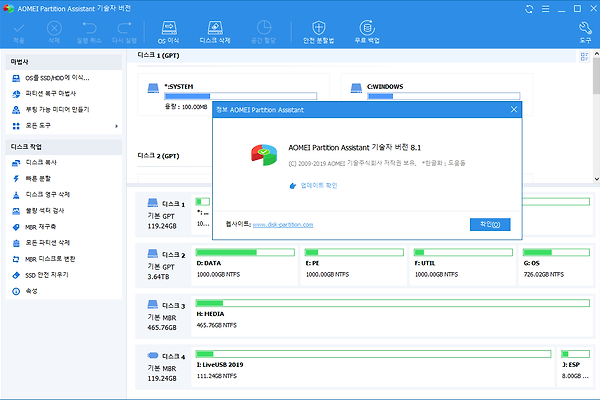Click the J: ESP partition block
This screenshot has height=400, width=600.
click(578, 363)
